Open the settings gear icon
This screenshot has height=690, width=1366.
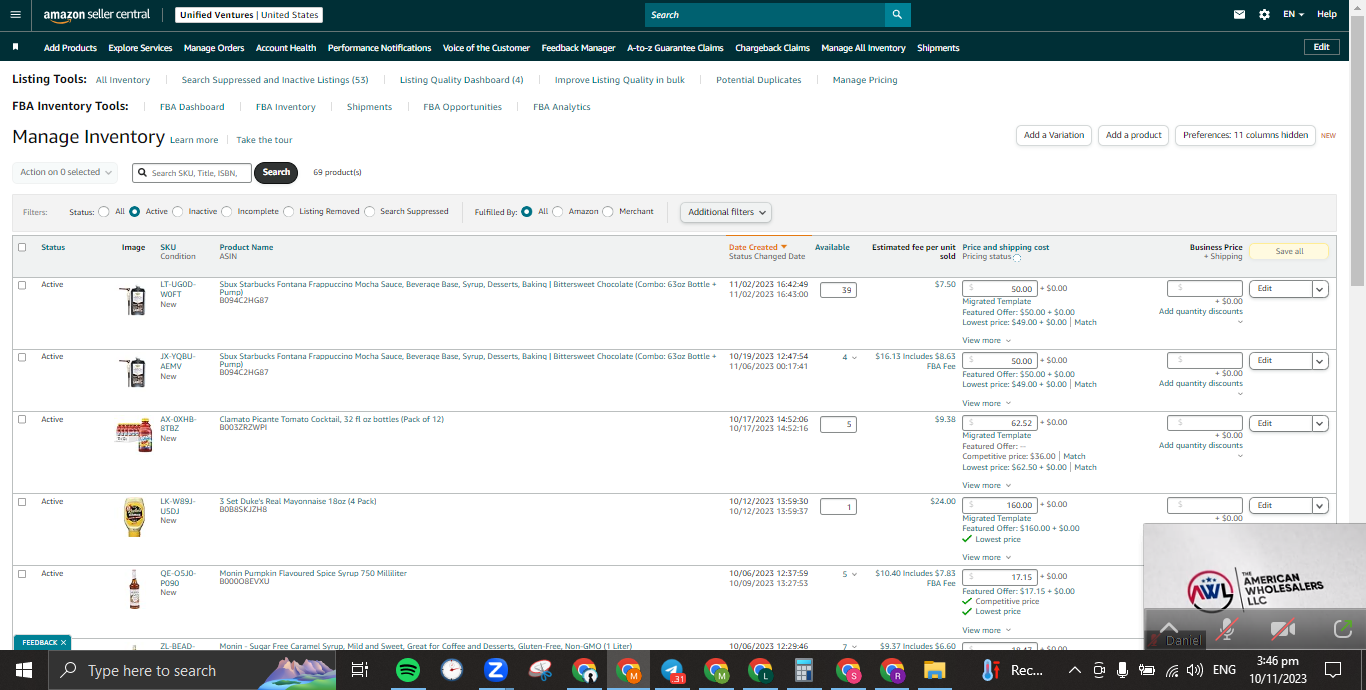1264,15
